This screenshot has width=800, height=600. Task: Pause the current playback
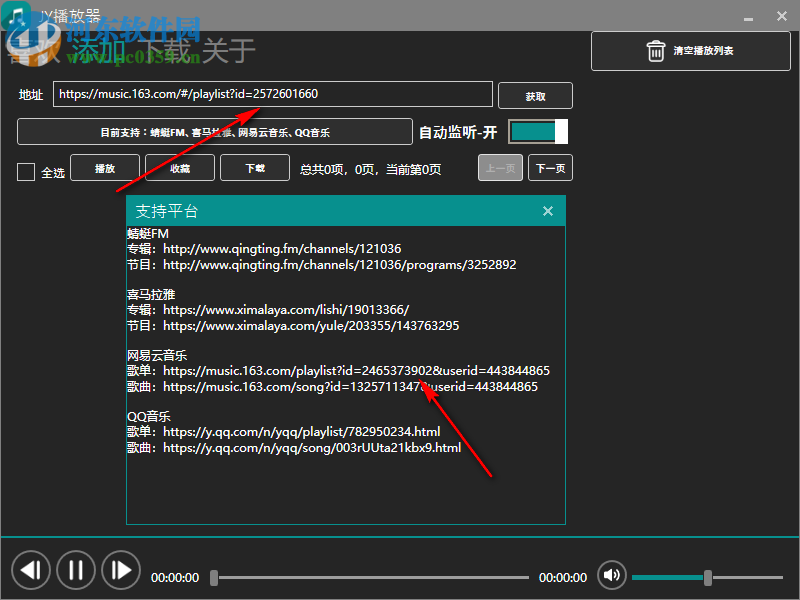pos(76,569)
